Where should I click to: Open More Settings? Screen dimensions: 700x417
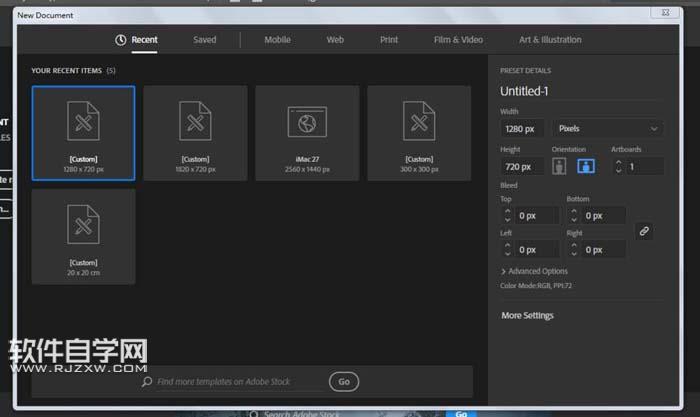(527, 315)
